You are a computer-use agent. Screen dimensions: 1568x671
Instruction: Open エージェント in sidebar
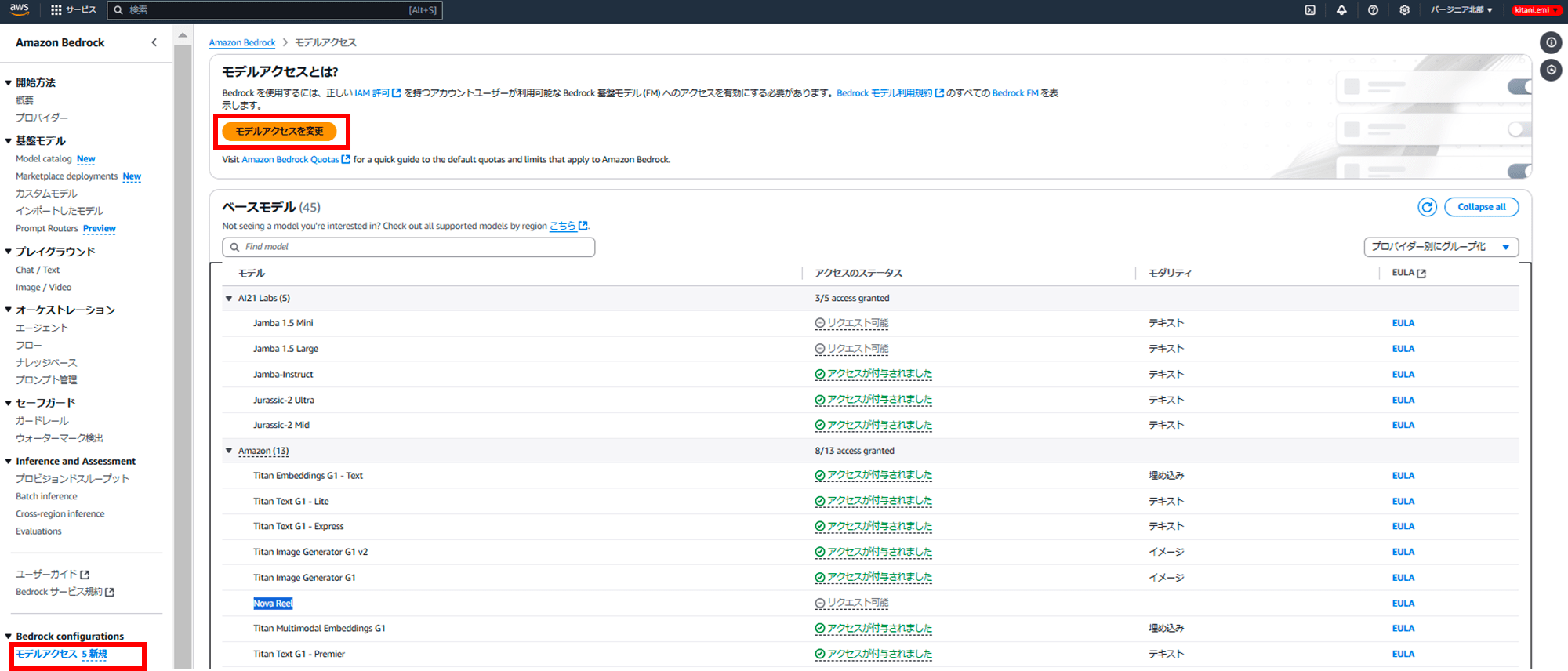42,328
